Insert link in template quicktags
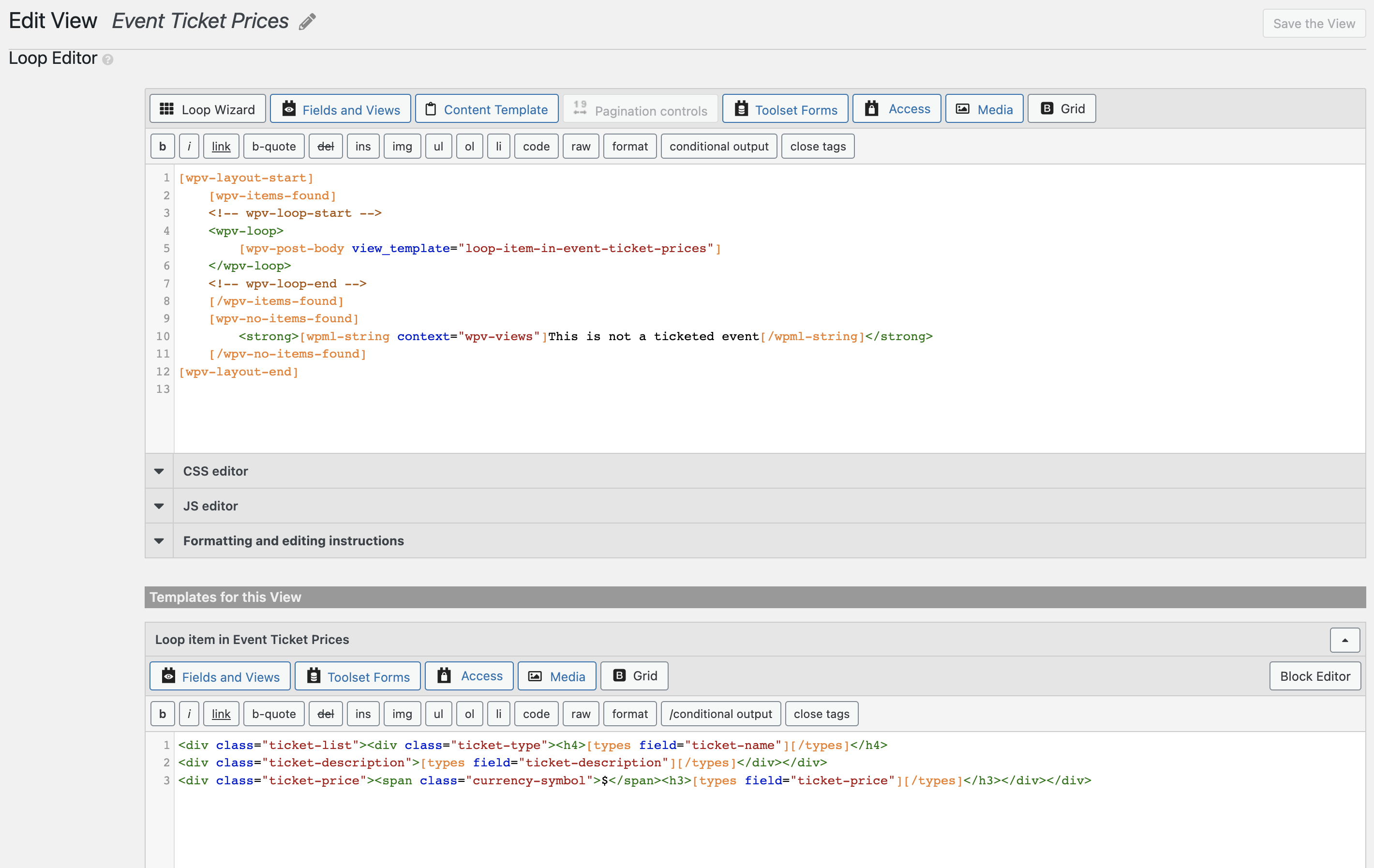1374x868 pixels. 222,714
